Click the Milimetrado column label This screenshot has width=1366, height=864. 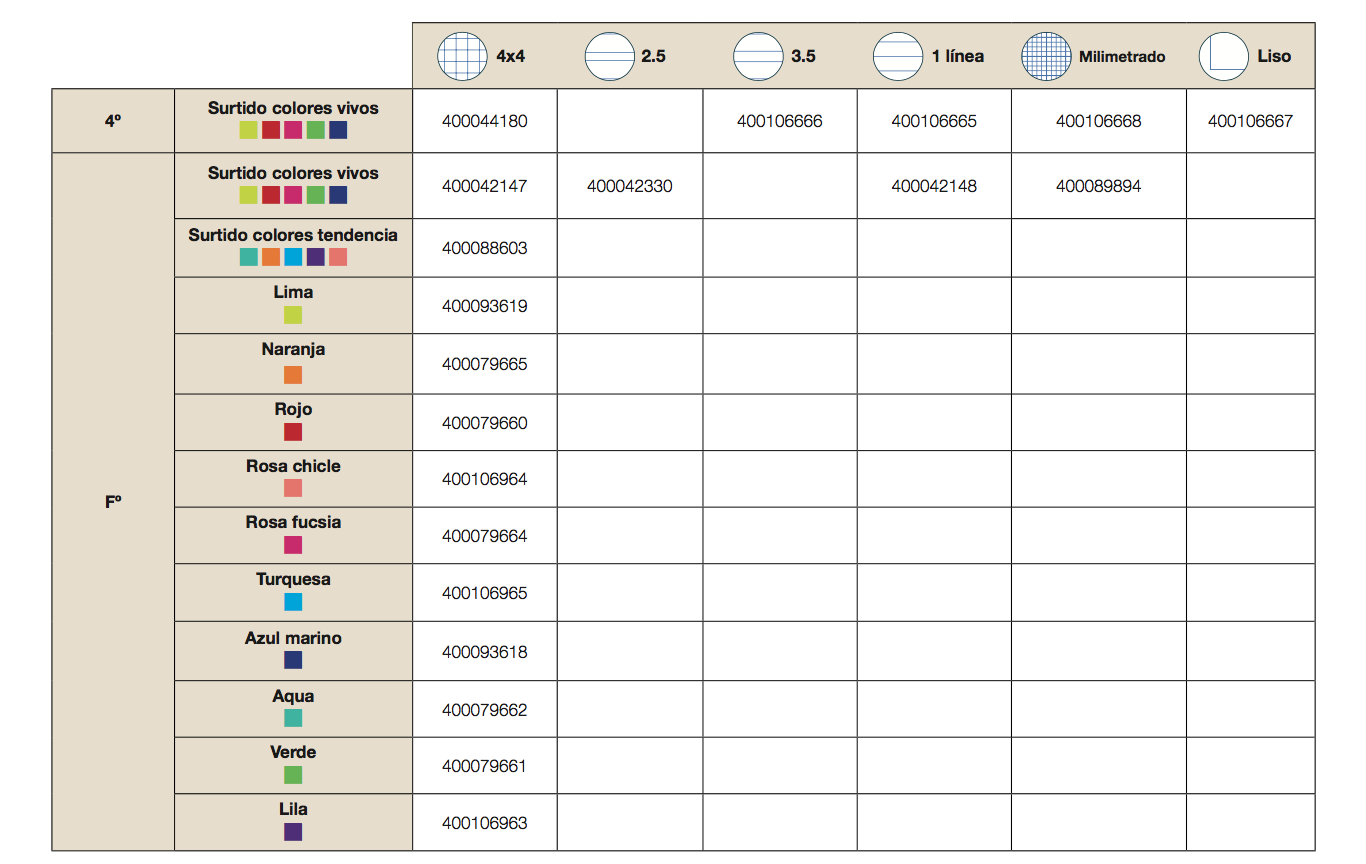1122,57
